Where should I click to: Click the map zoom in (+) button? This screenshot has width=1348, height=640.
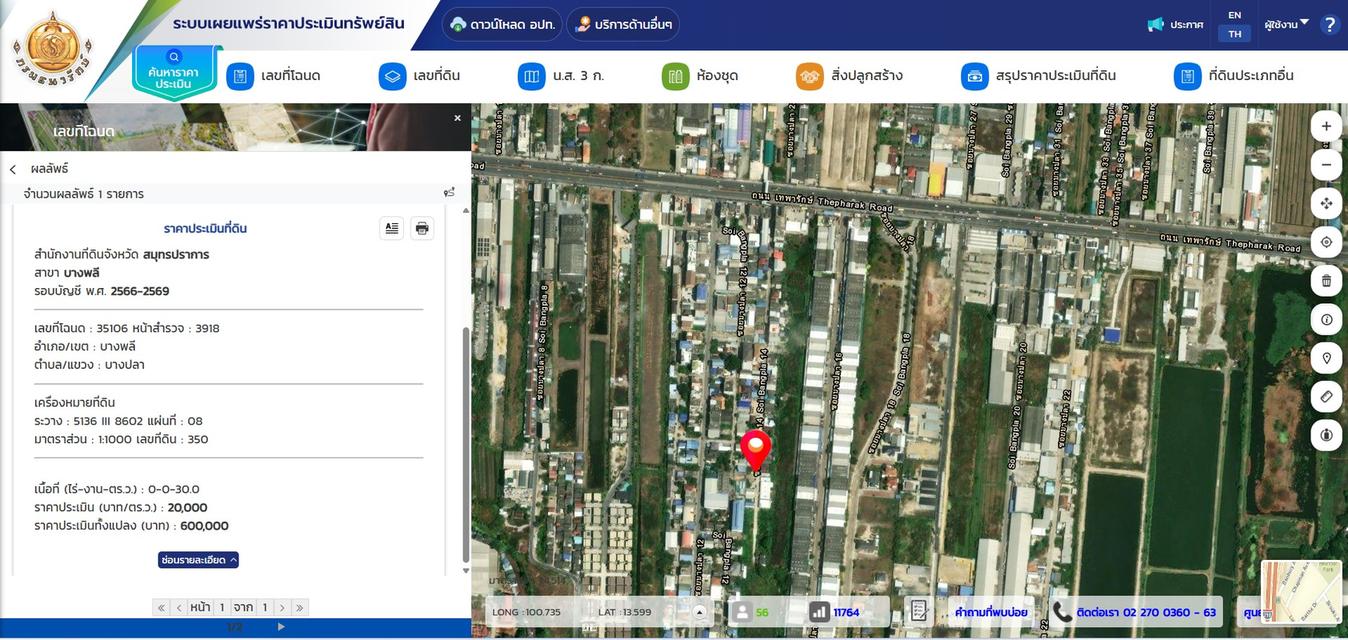click(1326, 126)
